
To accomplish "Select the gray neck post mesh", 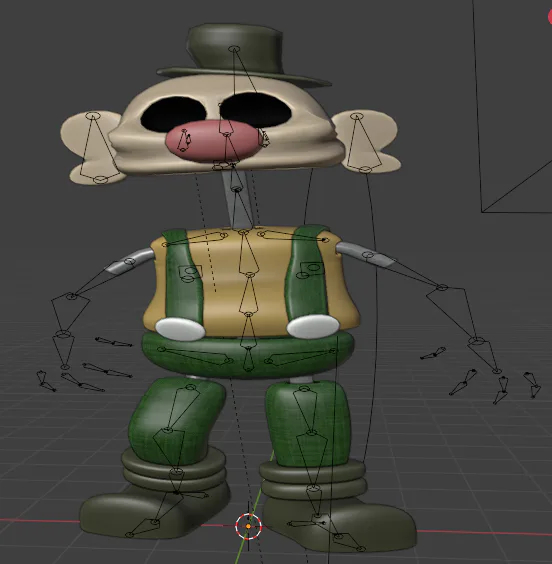I will (237, 200).
